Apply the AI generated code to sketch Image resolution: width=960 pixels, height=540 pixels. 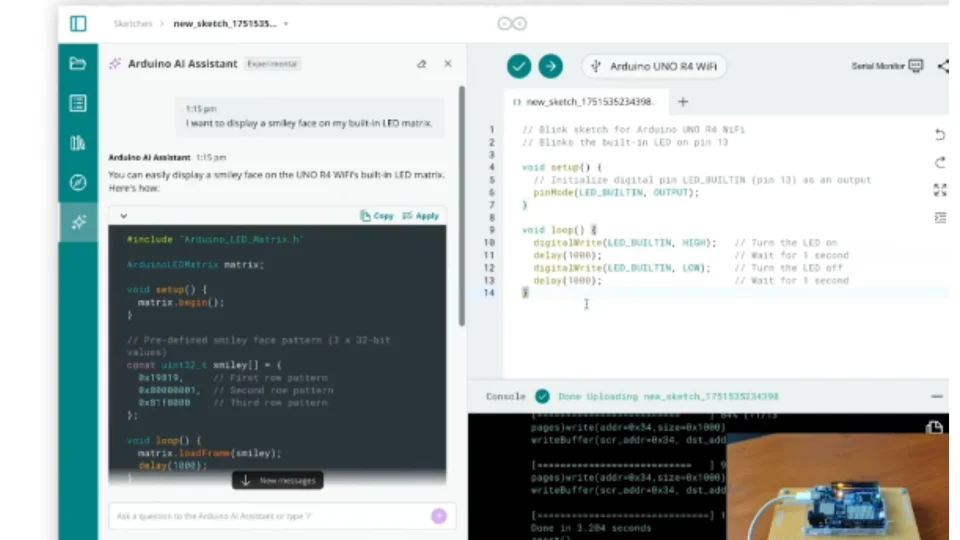click(421, 216)
